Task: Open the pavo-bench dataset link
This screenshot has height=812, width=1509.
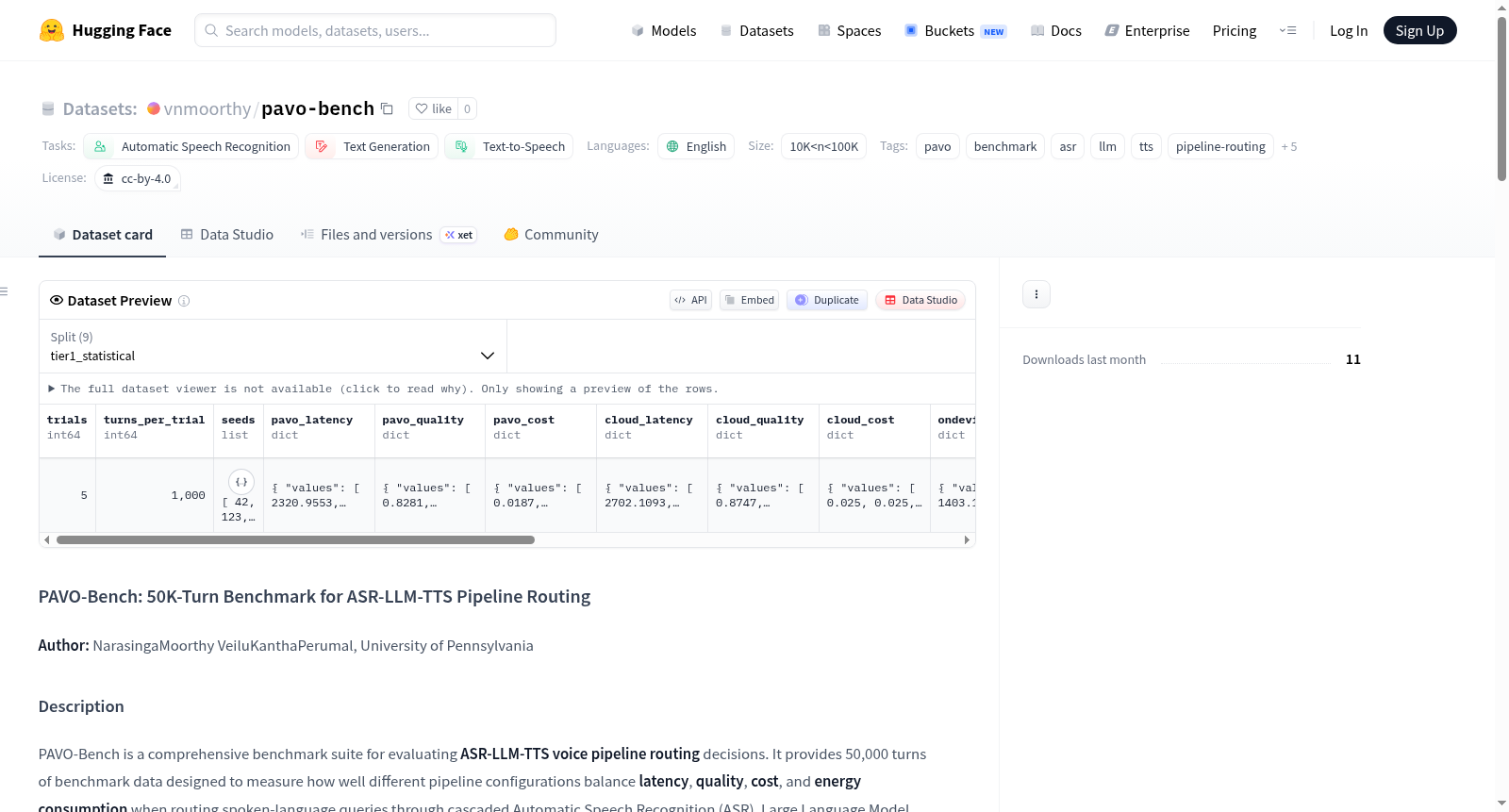Action: coord(318,108)
